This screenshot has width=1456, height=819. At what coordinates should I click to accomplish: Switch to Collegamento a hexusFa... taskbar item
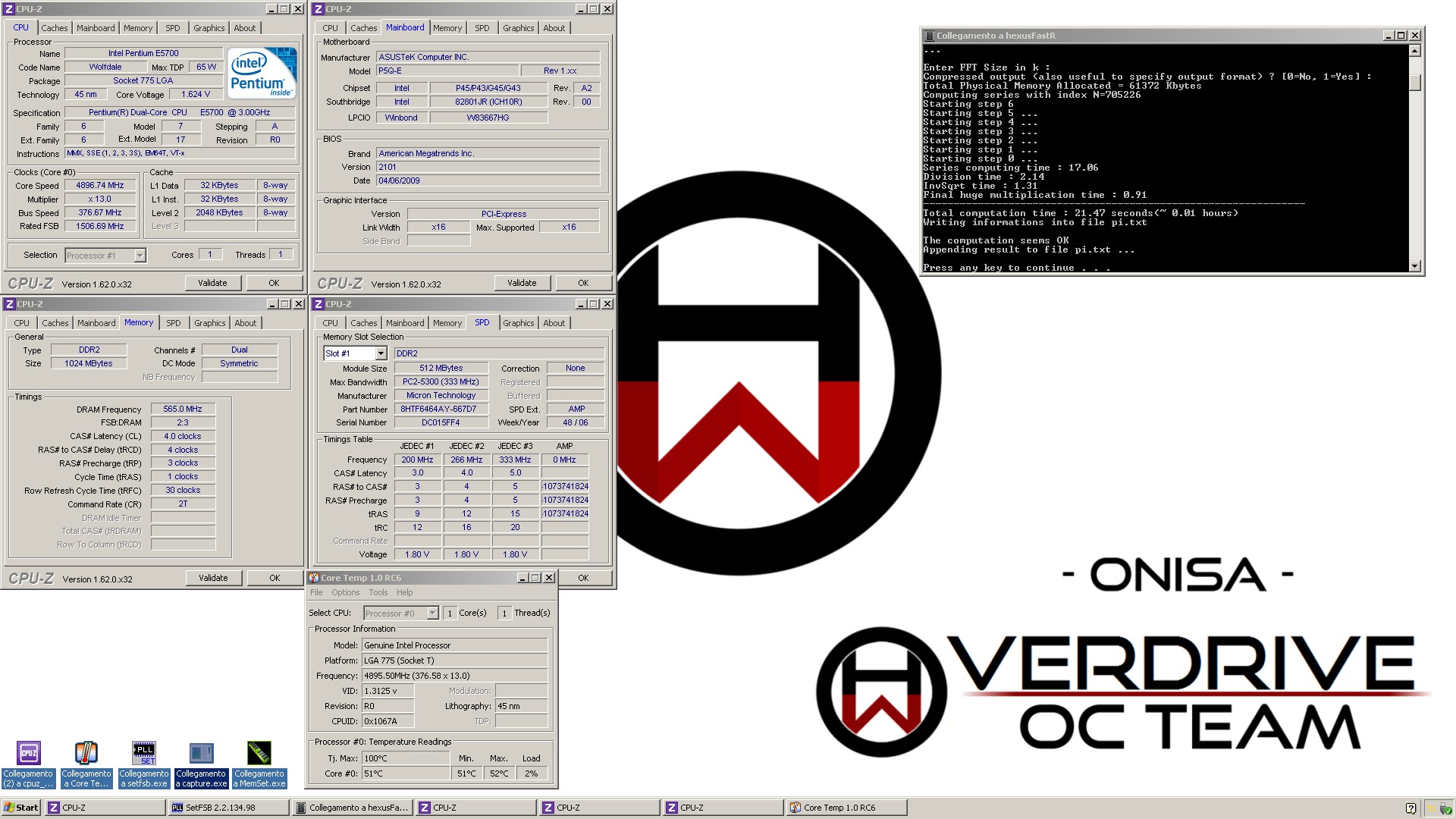(352, 808)
